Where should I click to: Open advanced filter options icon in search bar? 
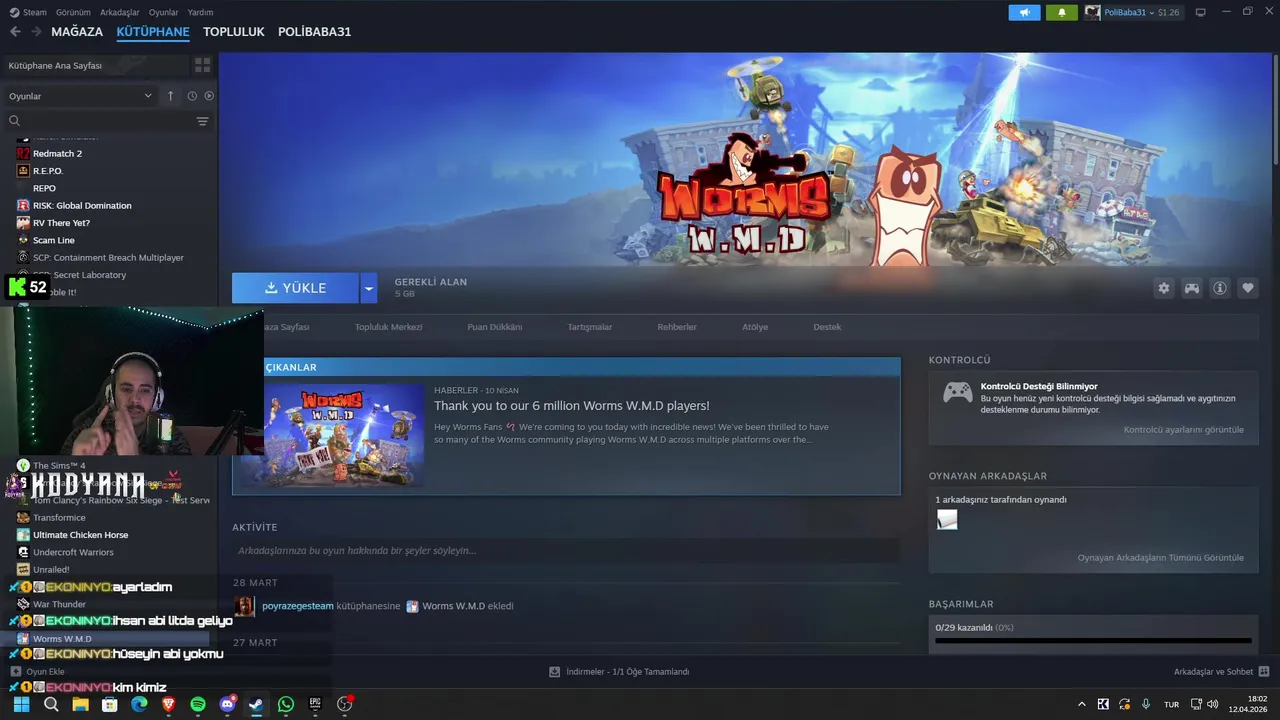click(x=202, y=121)
